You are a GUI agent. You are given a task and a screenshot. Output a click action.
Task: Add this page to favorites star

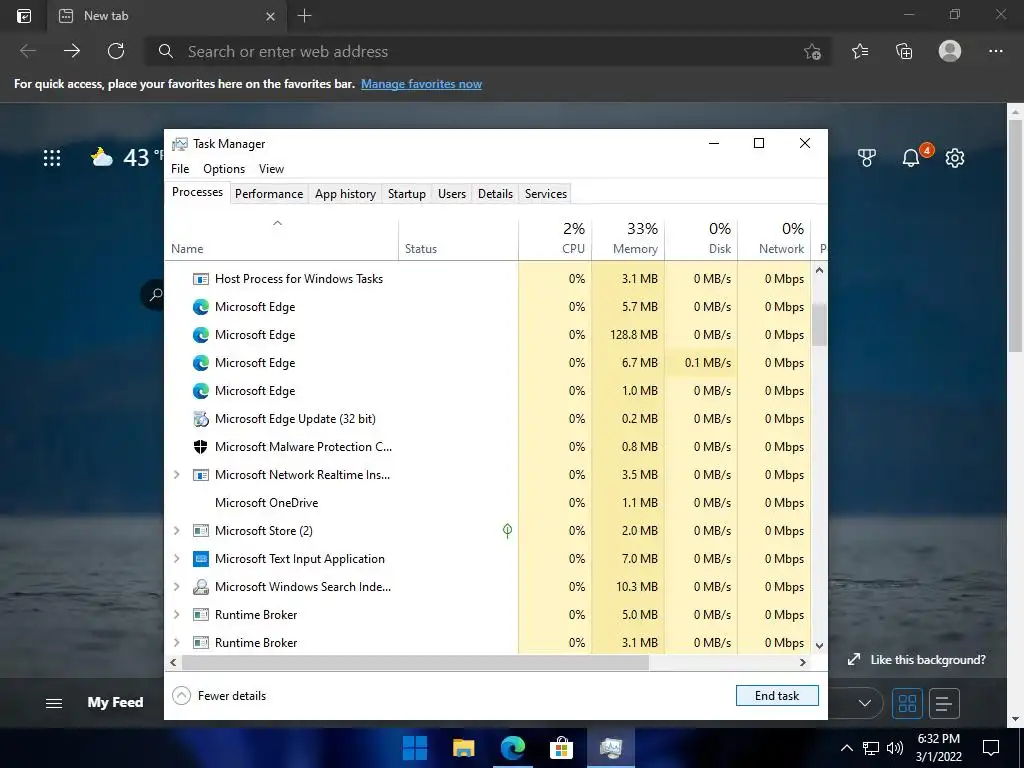(812, 51)
